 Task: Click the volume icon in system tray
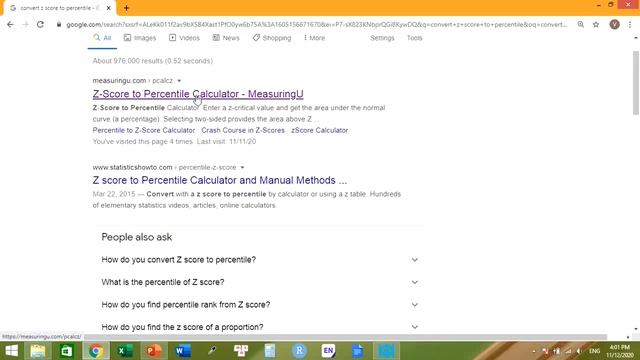pos(579,351)
